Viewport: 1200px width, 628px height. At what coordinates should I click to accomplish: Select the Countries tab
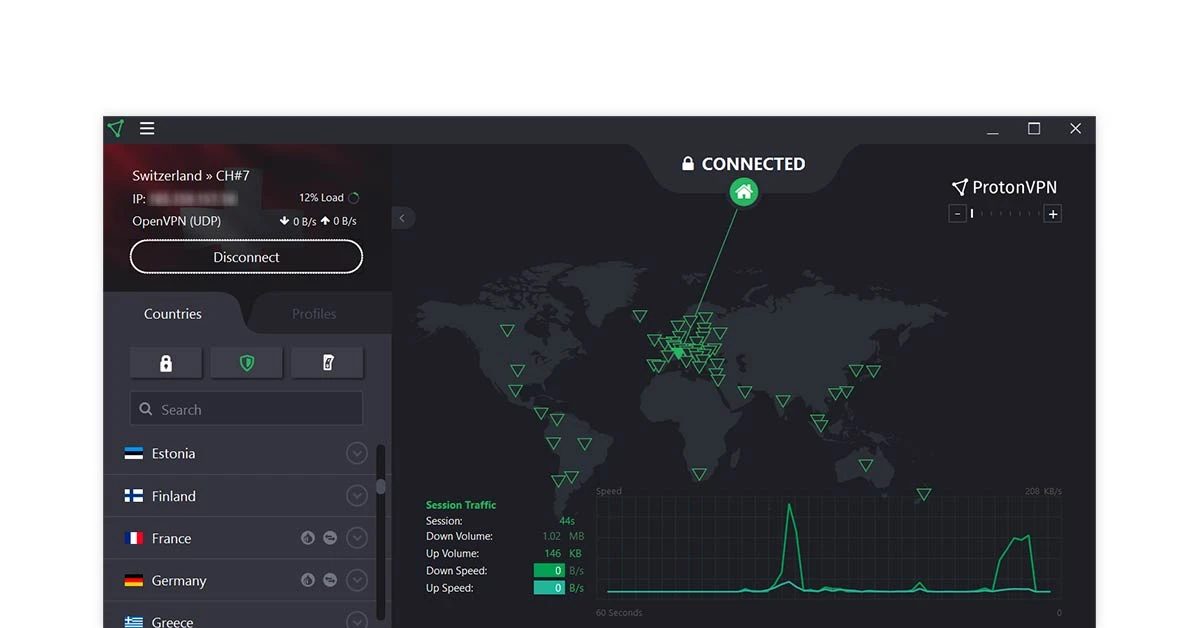172,313
